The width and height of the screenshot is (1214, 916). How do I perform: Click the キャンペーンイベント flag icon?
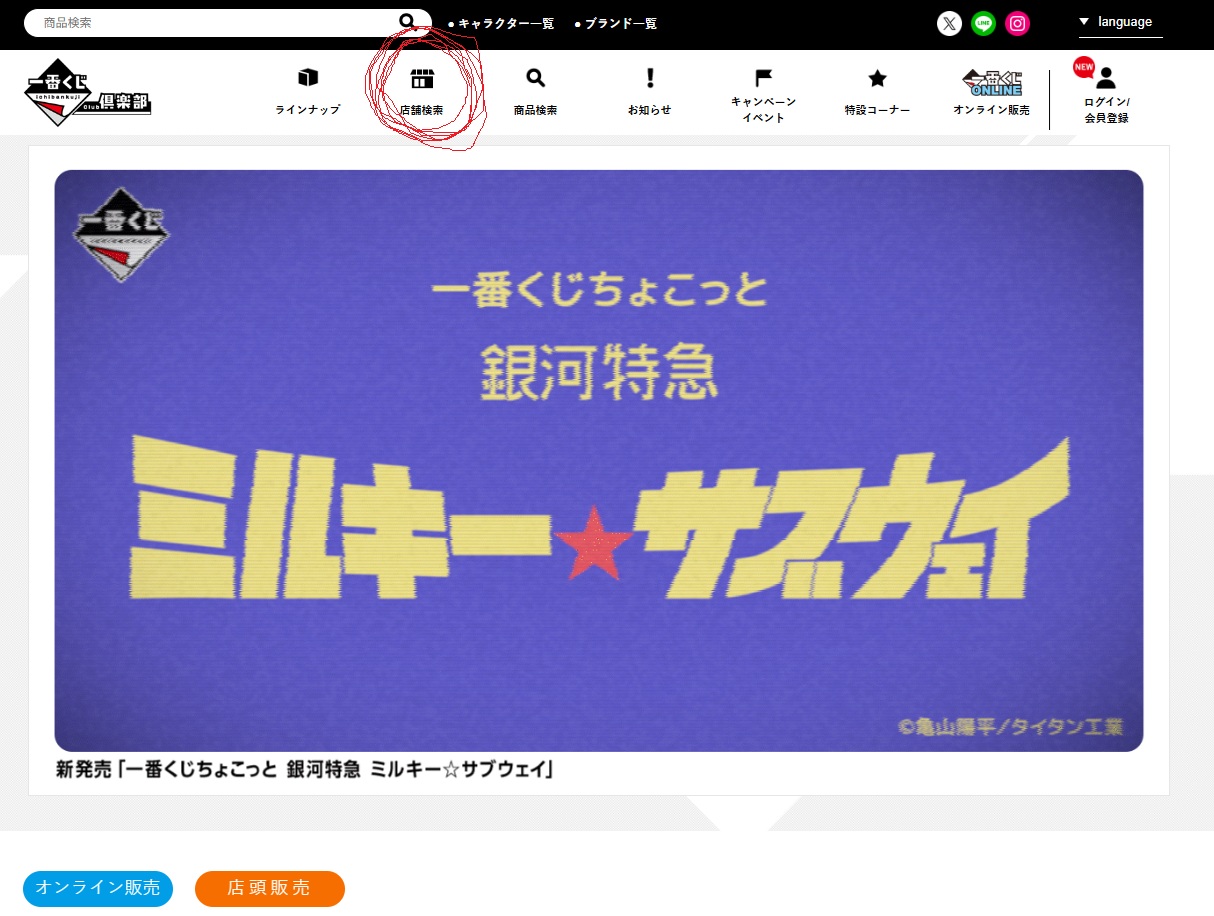click(x=763, y=78)
